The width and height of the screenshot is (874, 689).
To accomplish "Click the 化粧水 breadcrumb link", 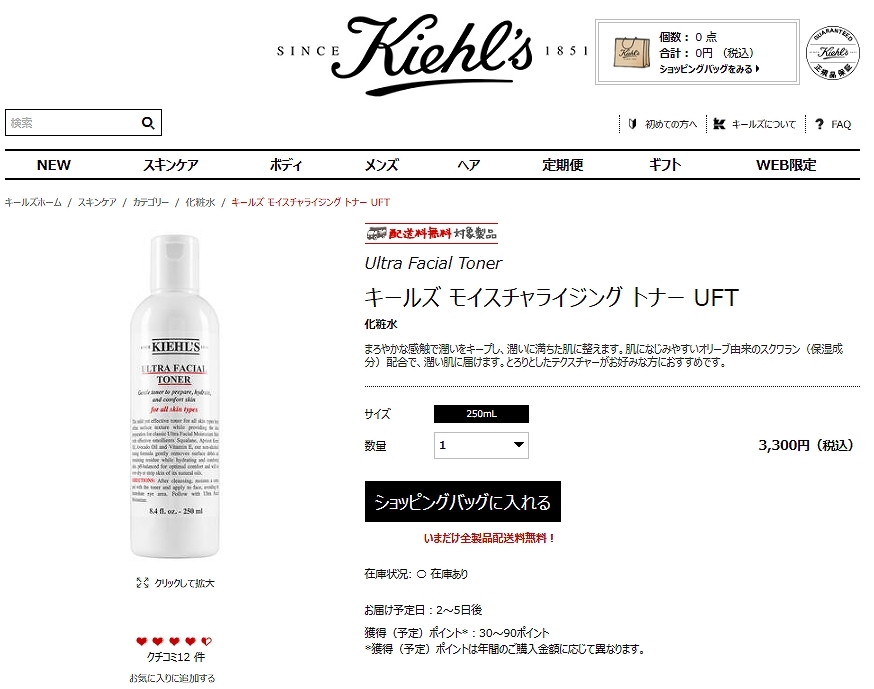I will tap(200, 202).
